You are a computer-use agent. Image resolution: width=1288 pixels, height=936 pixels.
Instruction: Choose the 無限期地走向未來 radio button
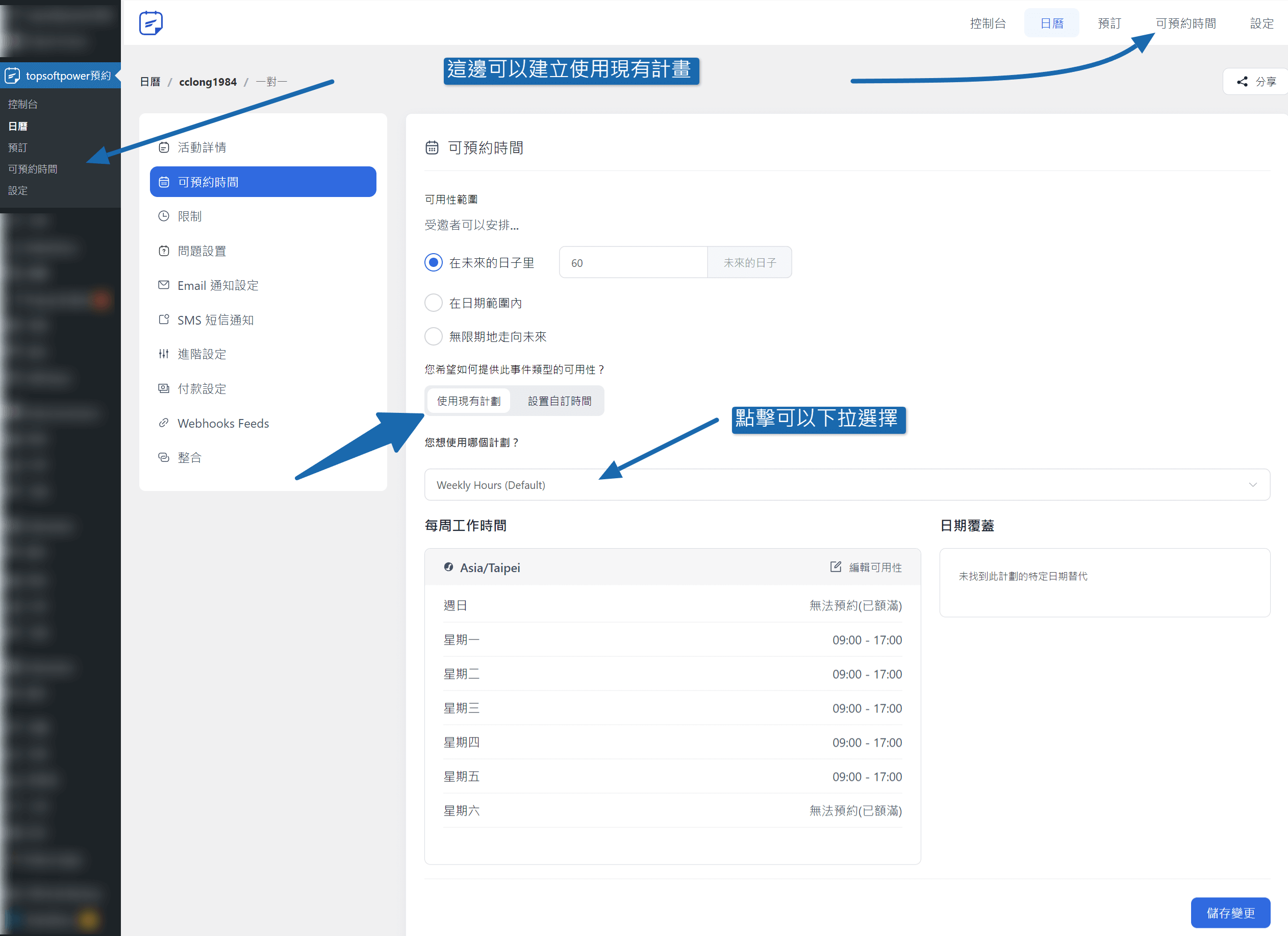[x=433, y=336]
